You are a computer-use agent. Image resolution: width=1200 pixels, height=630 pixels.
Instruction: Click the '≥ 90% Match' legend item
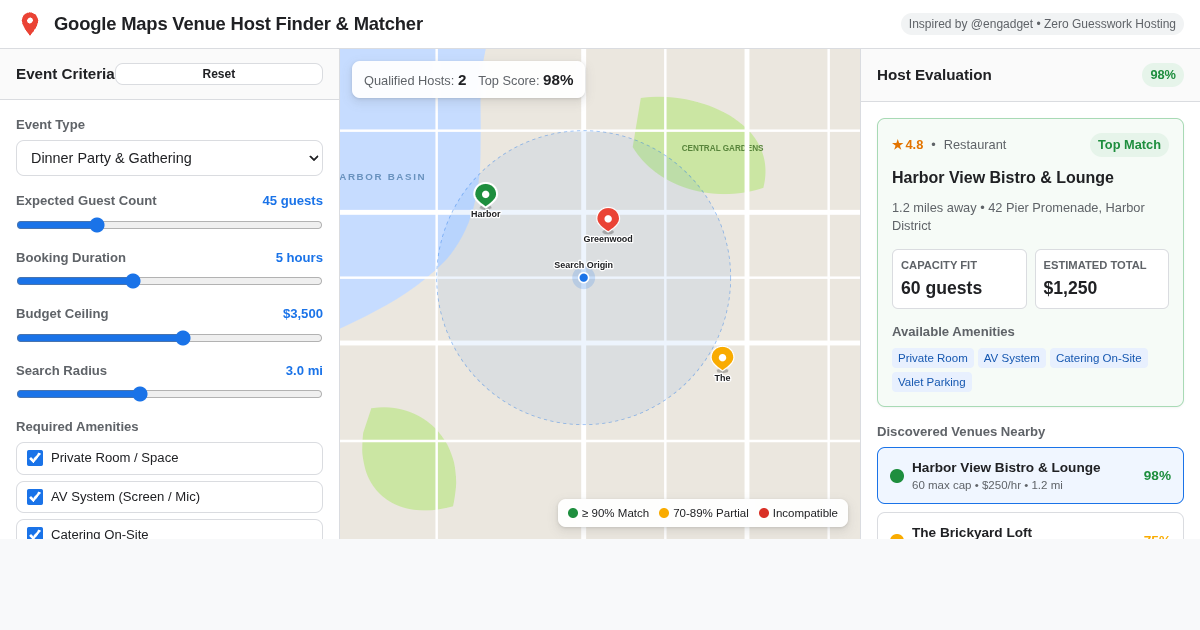point(608,513)
